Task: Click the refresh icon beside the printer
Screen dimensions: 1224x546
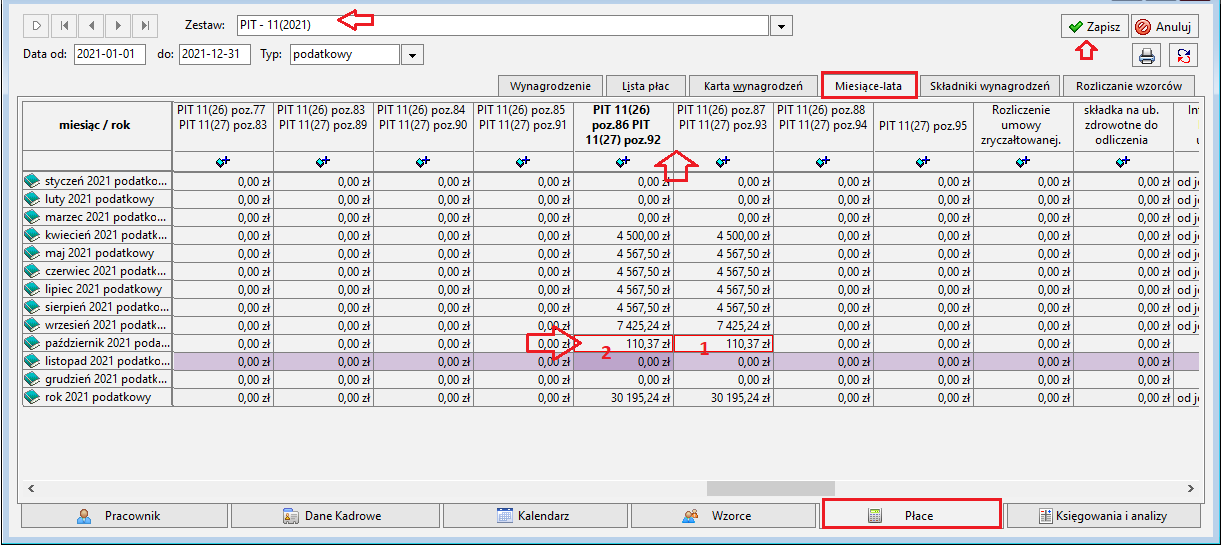Action: 1184,56
